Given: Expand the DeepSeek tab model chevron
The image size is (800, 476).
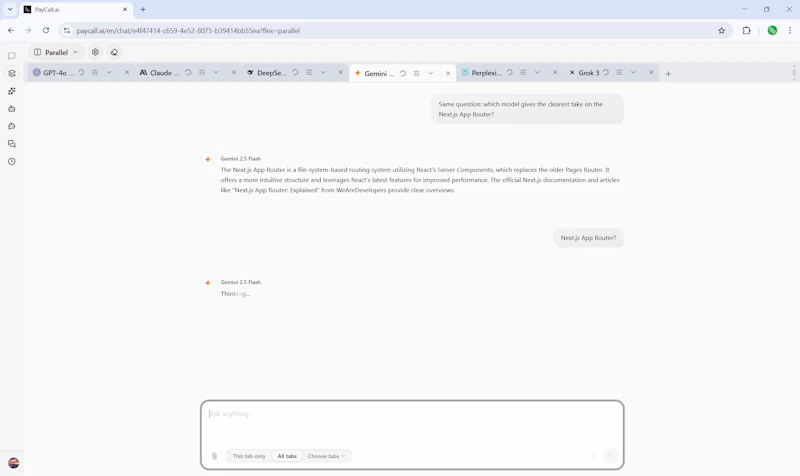Looking at the screenshot, I should coord(323,73).
